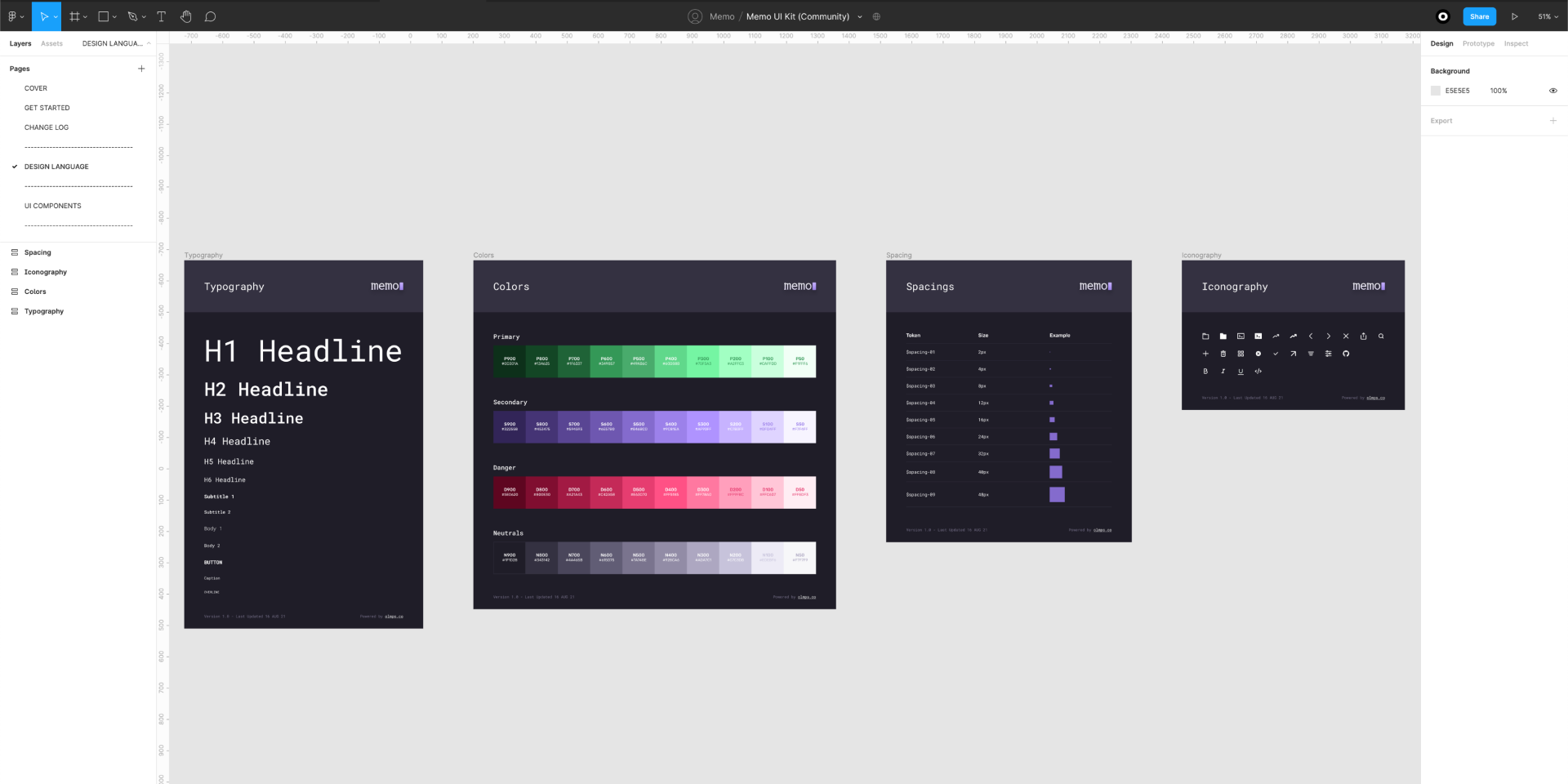Start Presentation mode from the toolbar
The image size is (1568, 784).
point(1515,16)
